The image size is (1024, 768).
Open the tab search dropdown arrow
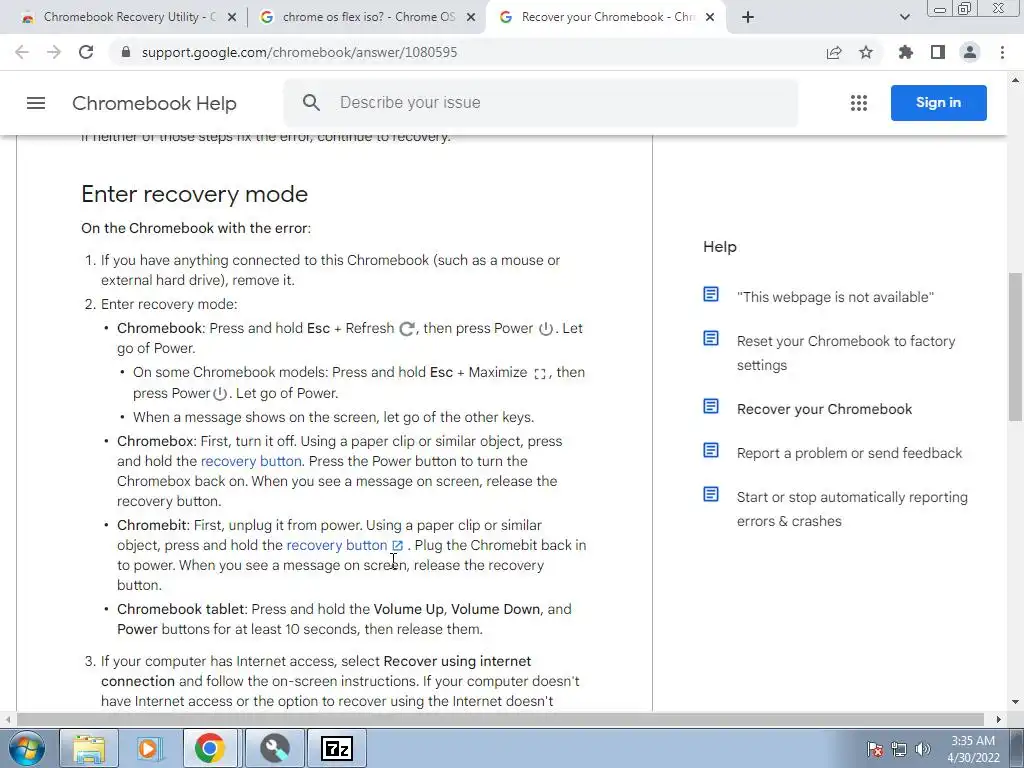[904, 18]
